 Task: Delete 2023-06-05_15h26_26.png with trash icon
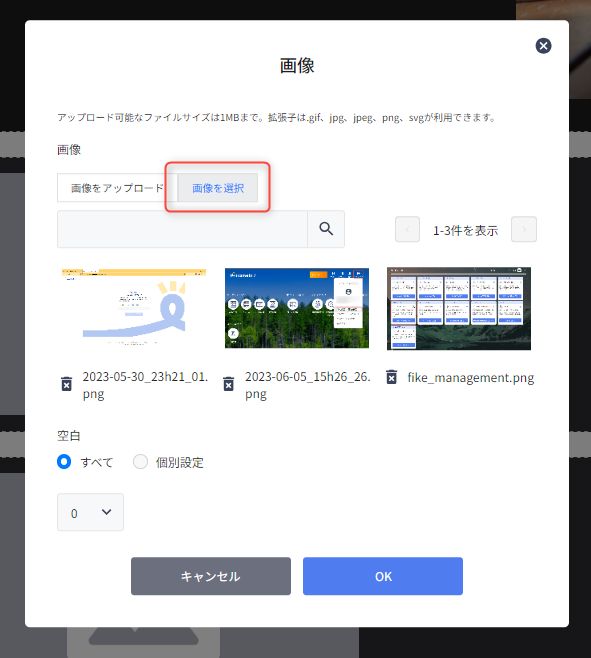(x=229, y=384)
